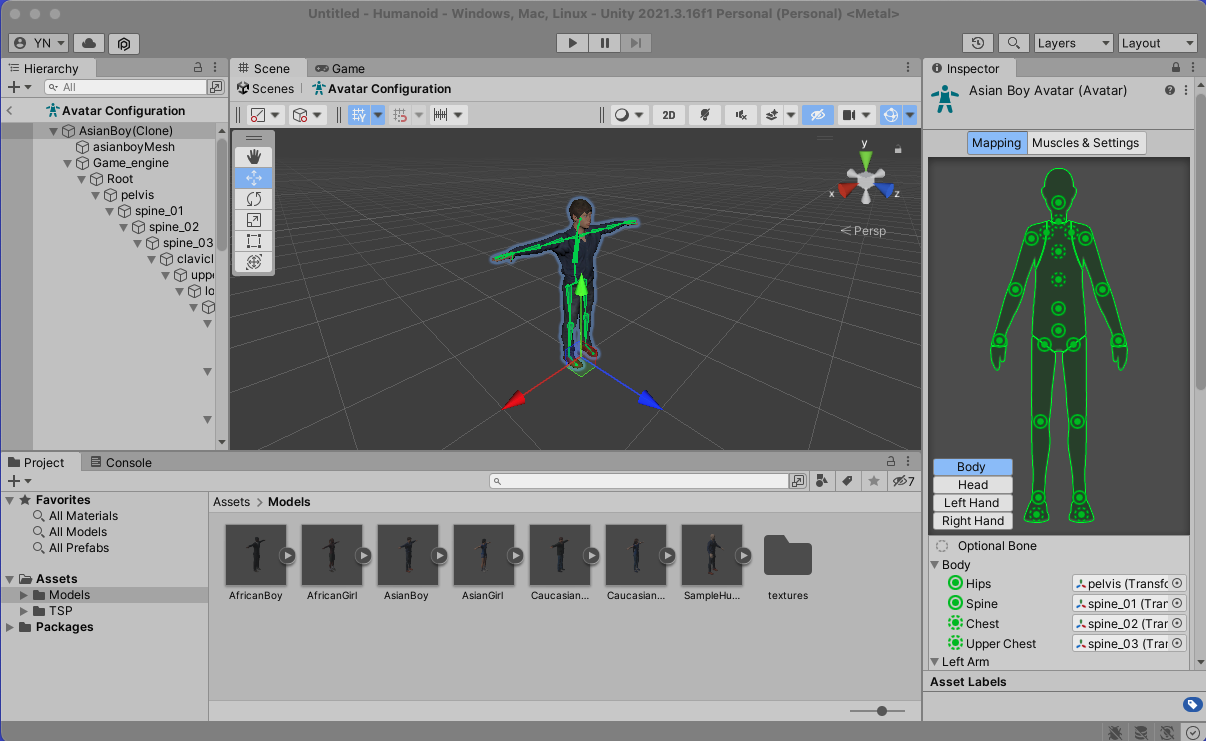The height and width of the screenshot is (741, 1206).
Task: Click the Muscles & Settings button
Action: 1085,143
